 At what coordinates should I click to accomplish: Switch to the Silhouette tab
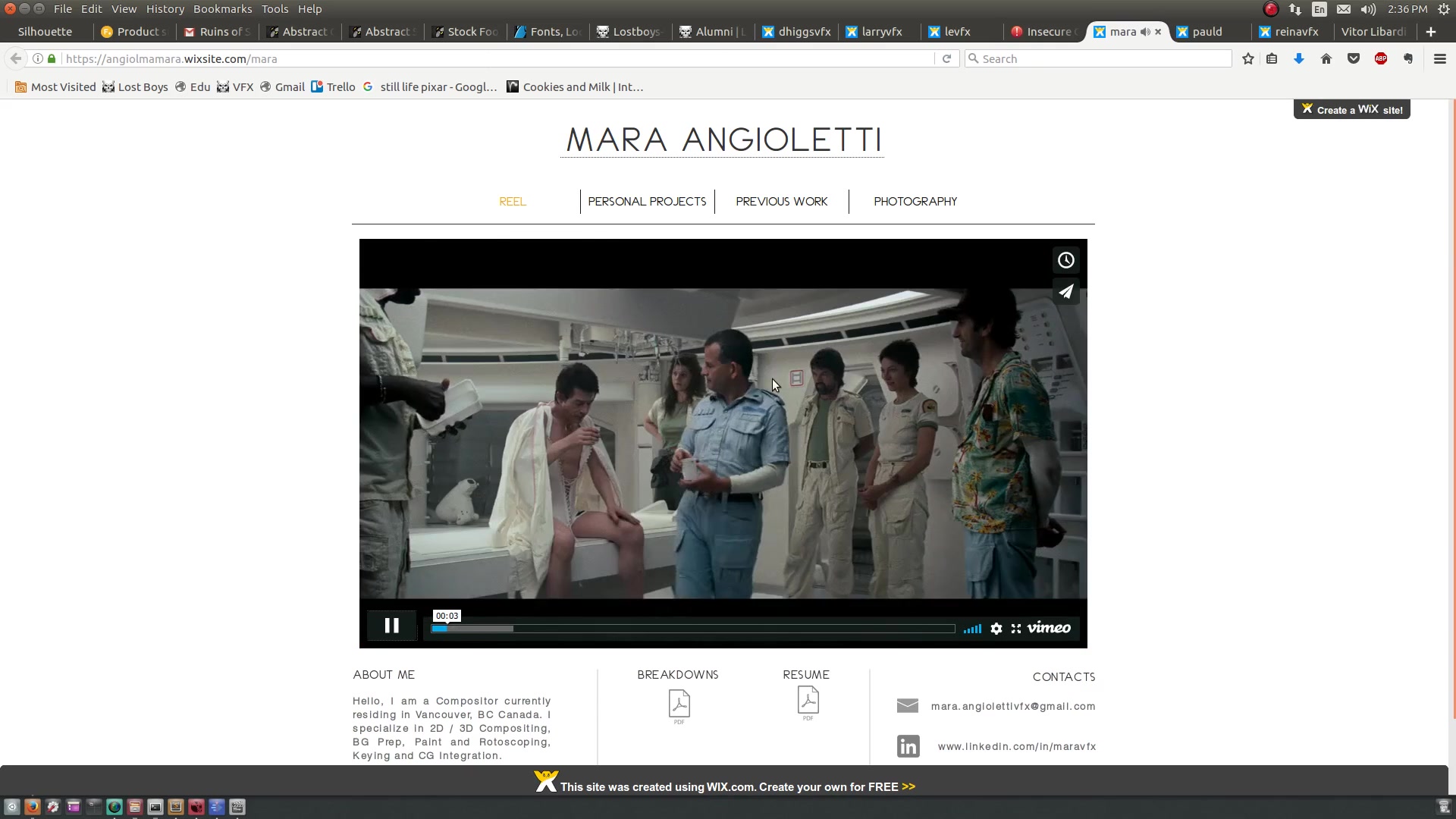click(x=45, y=32)
